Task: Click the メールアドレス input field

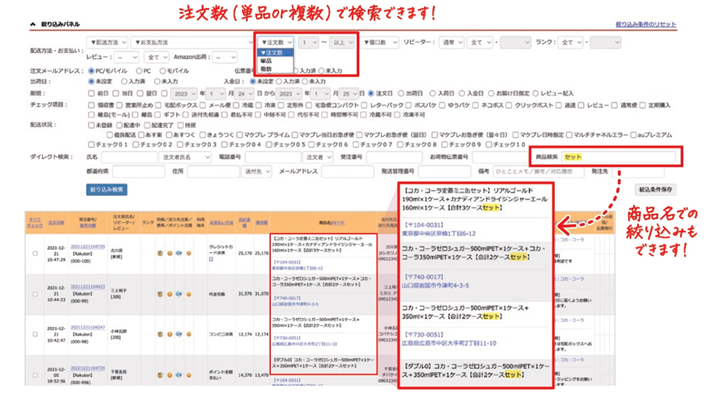Action: 347,171
